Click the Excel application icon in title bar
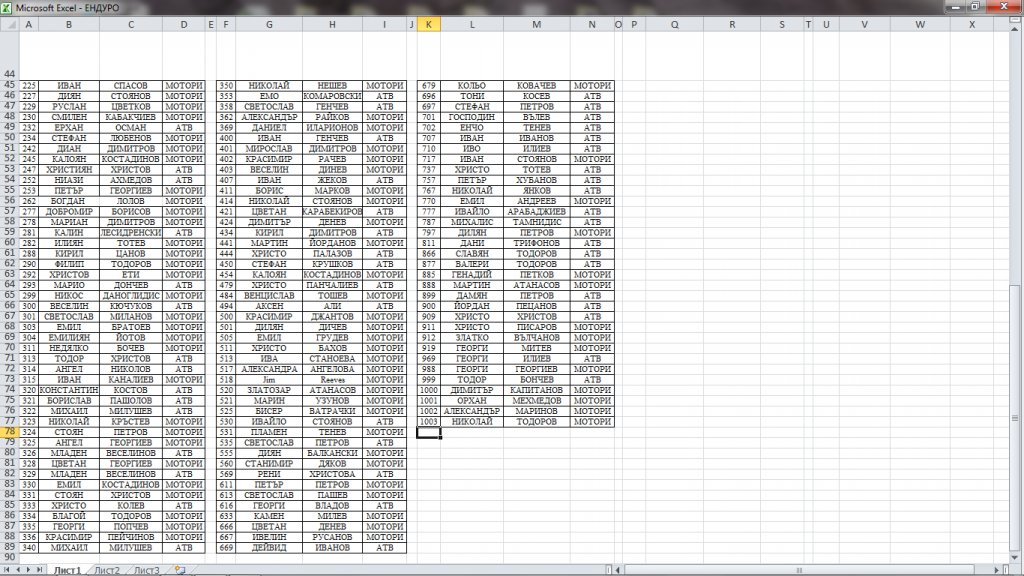The width and height of the screenshot is (1024, 576). 7,8
